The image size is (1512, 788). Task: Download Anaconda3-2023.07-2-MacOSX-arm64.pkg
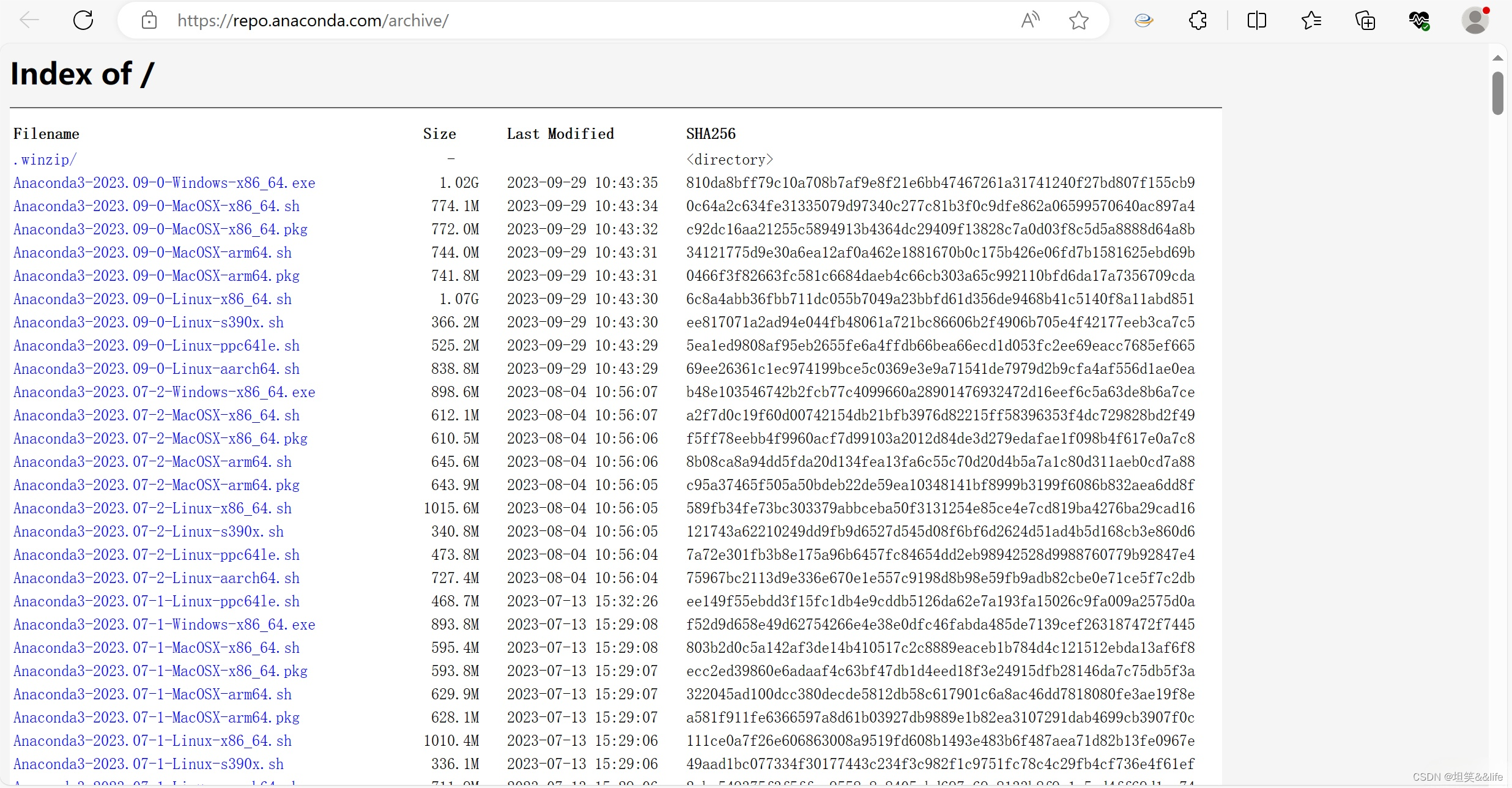(156, 485)
